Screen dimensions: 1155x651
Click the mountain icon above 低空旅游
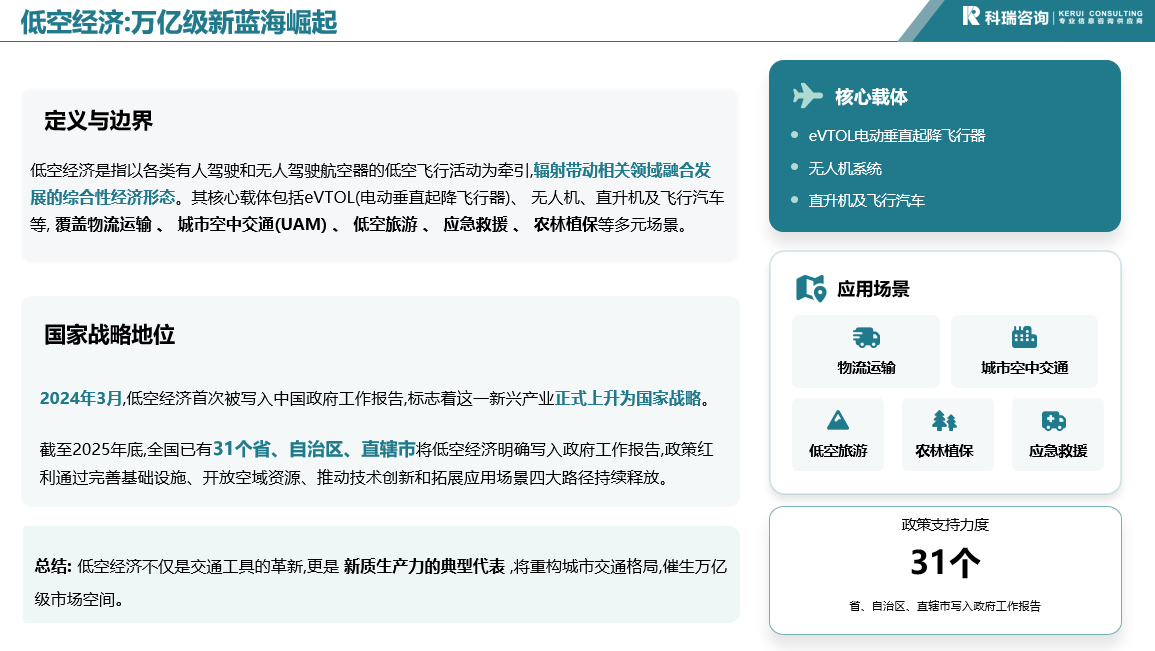(x=838, y=420)
